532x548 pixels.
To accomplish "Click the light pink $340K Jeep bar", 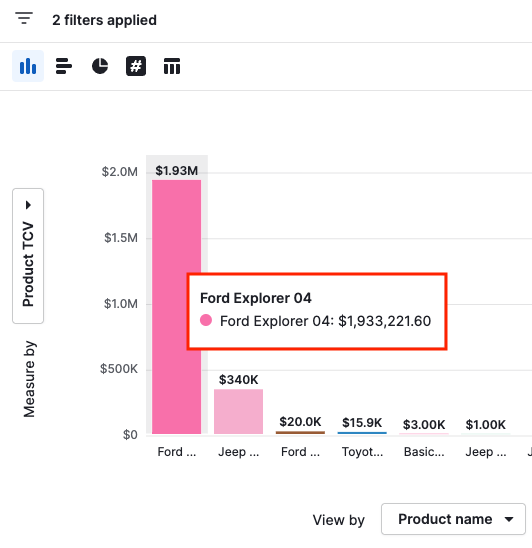I will pos(238,411).
